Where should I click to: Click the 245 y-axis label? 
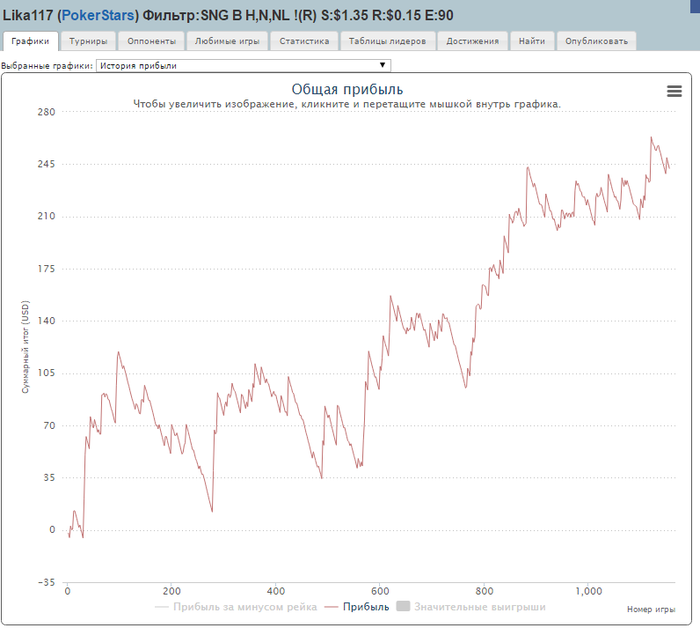[46, 164]
